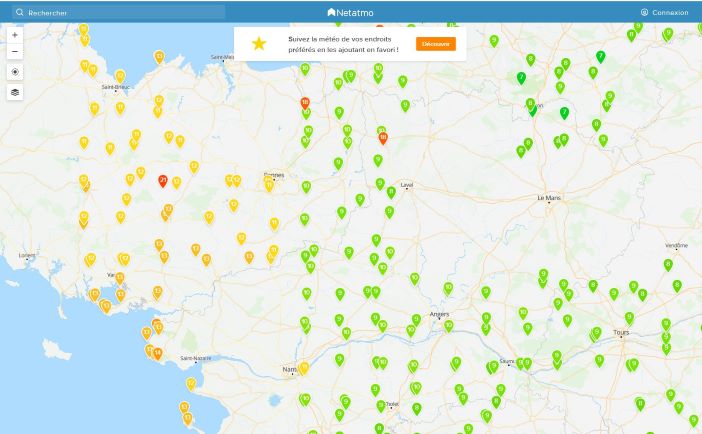This screenshot has width=702, height=434.
Task: Select orange 14 marker near Saint-Nazaire
Action: (x=157, y=352)
